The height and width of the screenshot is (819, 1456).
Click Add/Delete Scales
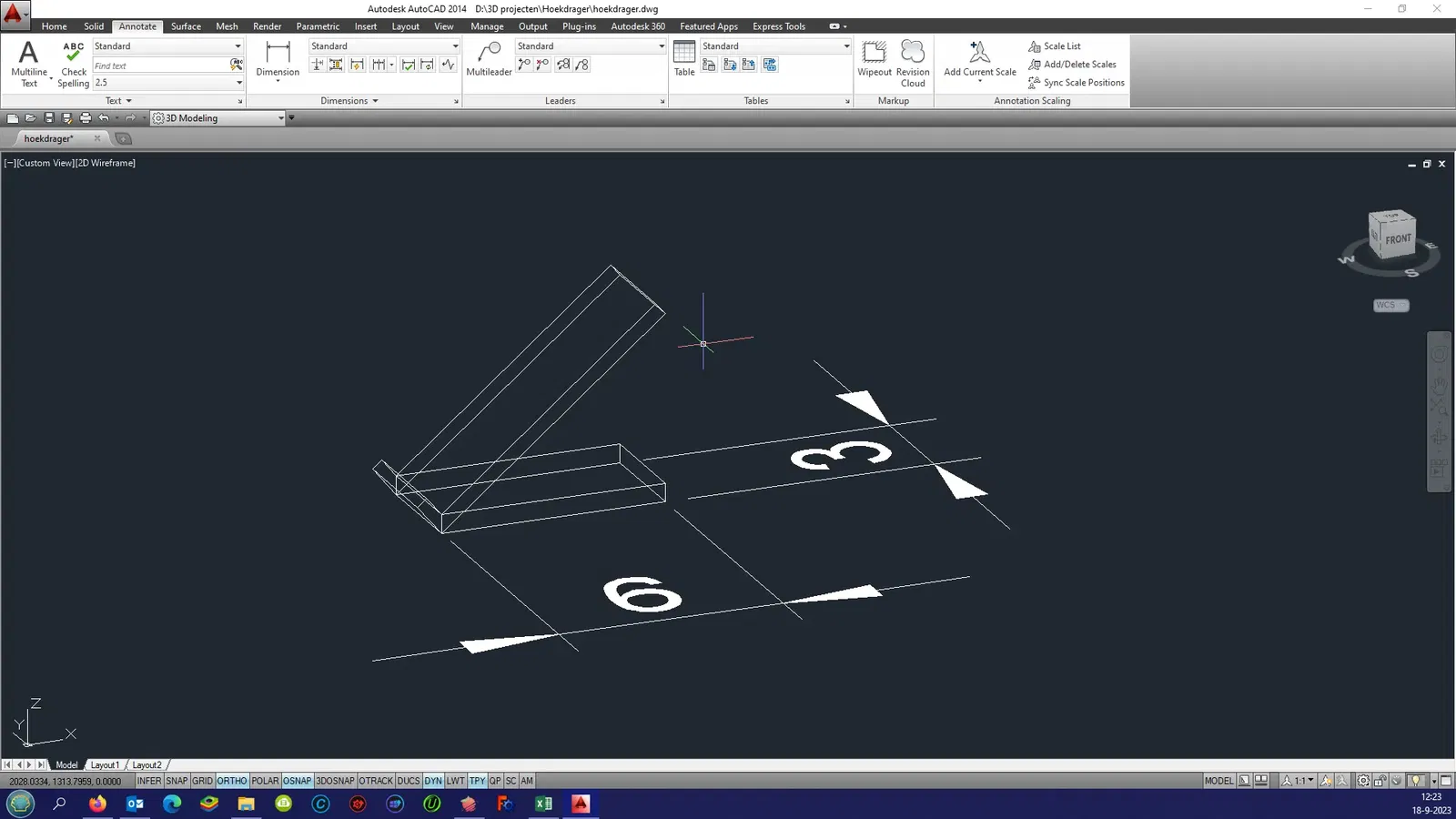point(1072,65)
